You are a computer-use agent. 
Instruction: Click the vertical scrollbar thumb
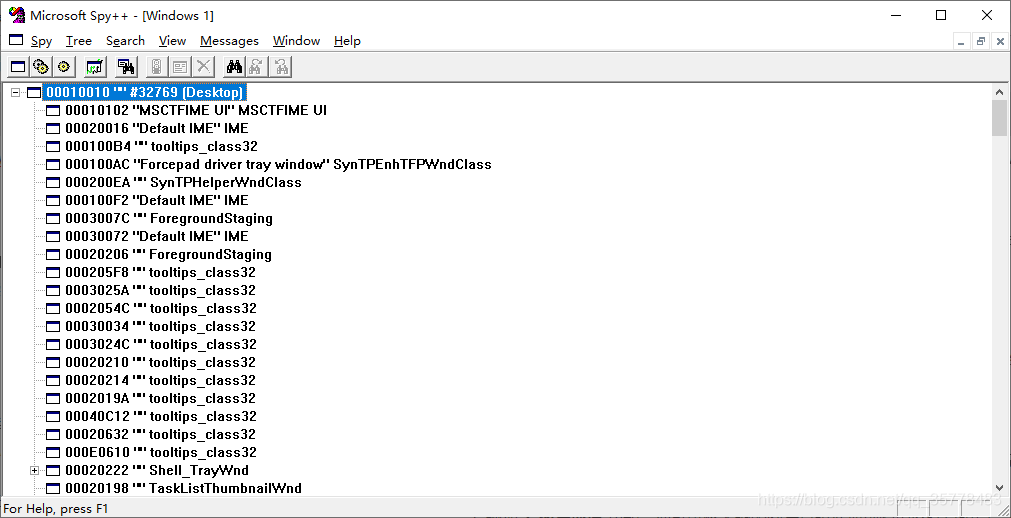pyautogui.click(x=999, y=119)
